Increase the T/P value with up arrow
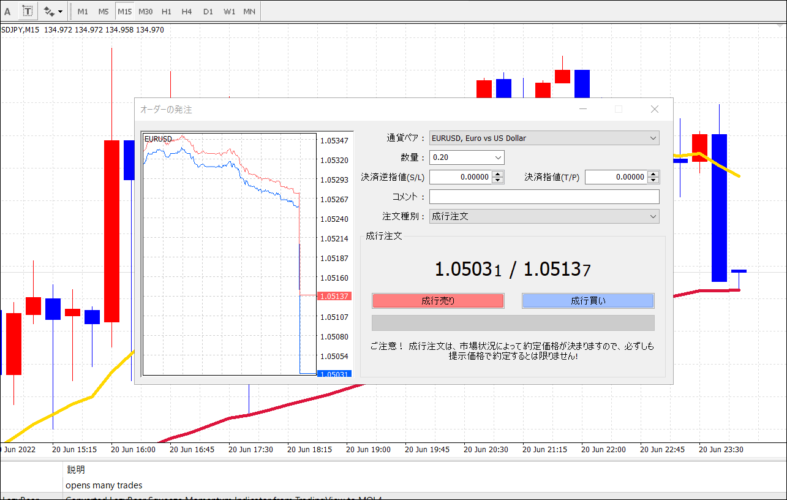Image resolution: width=787 pixels, height=500 pixels. pos(653,174)
